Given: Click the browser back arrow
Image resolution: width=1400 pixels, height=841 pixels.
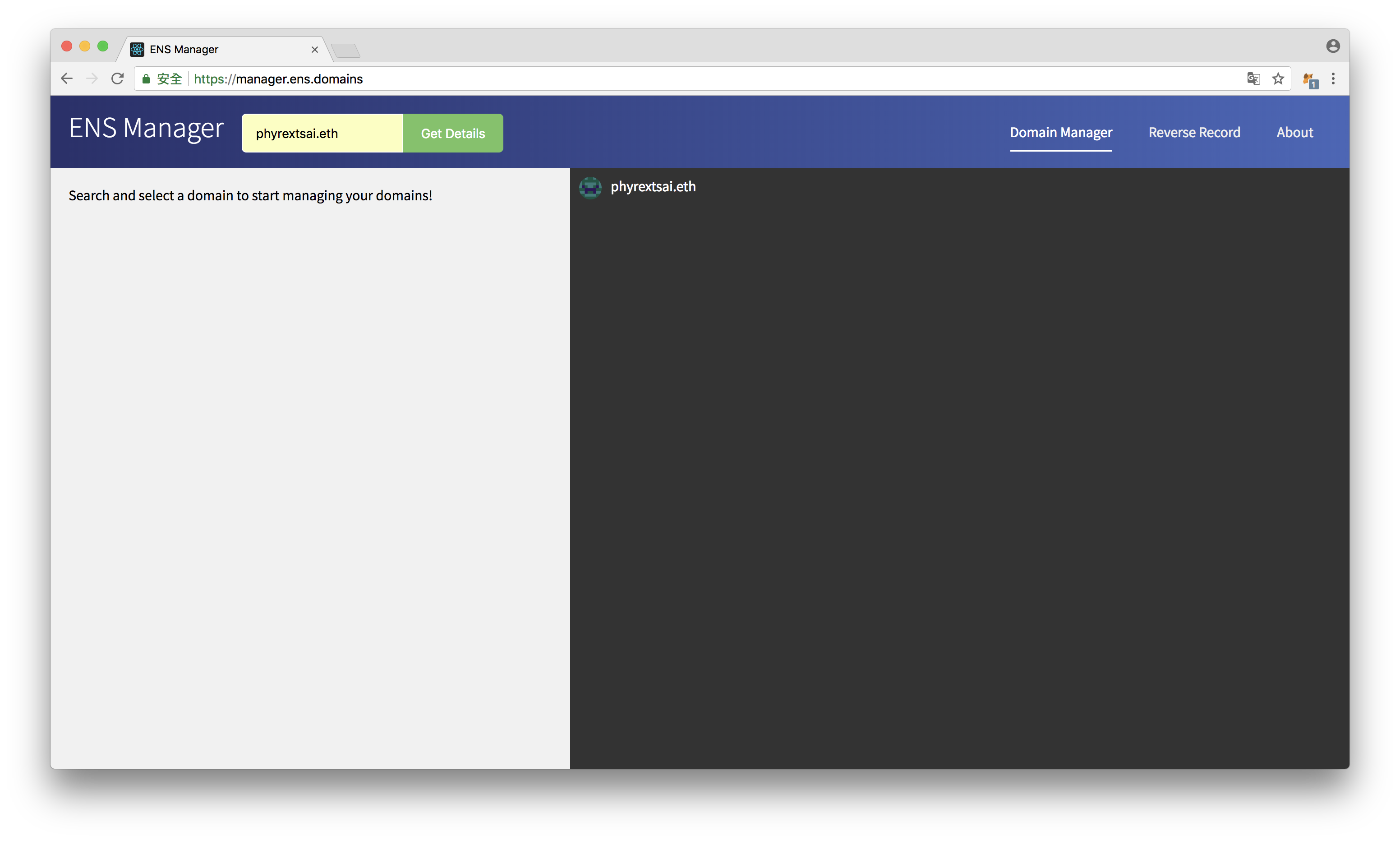Looking at the screenshot, I should pyautogui.click(x=67, y=79).
